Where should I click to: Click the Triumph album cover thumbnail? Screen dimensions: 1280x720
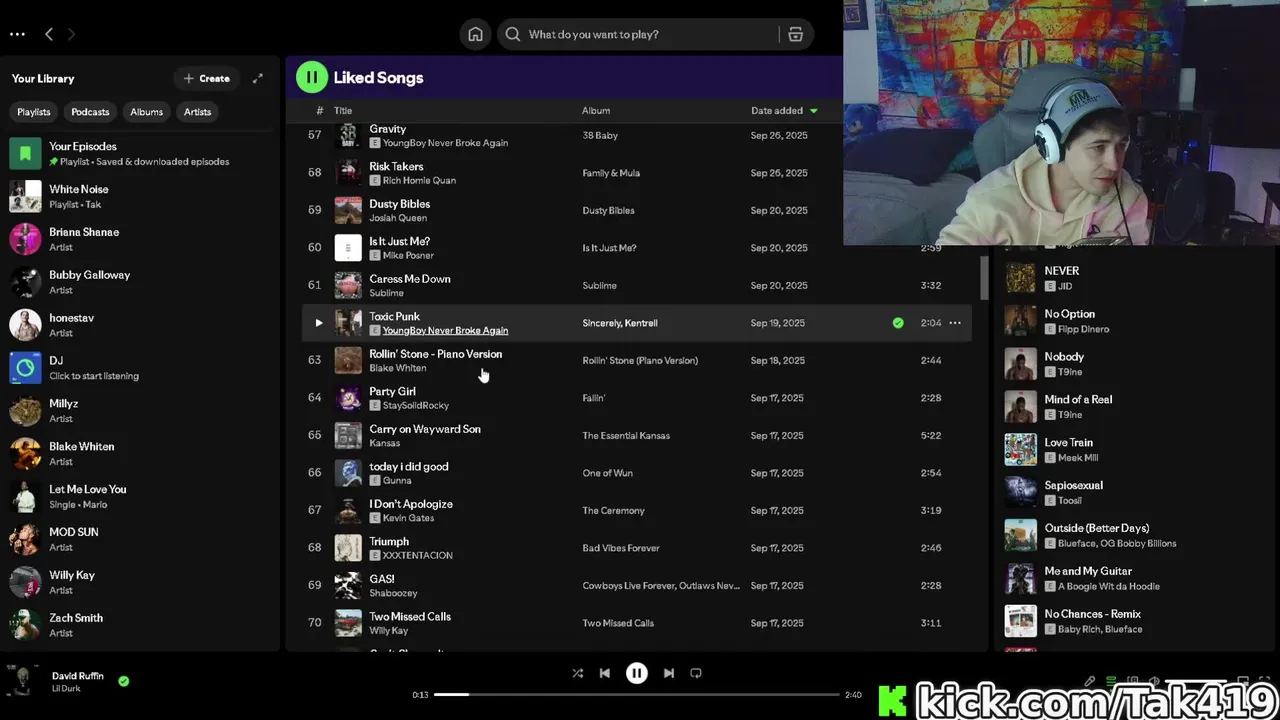tap(348, 548)
